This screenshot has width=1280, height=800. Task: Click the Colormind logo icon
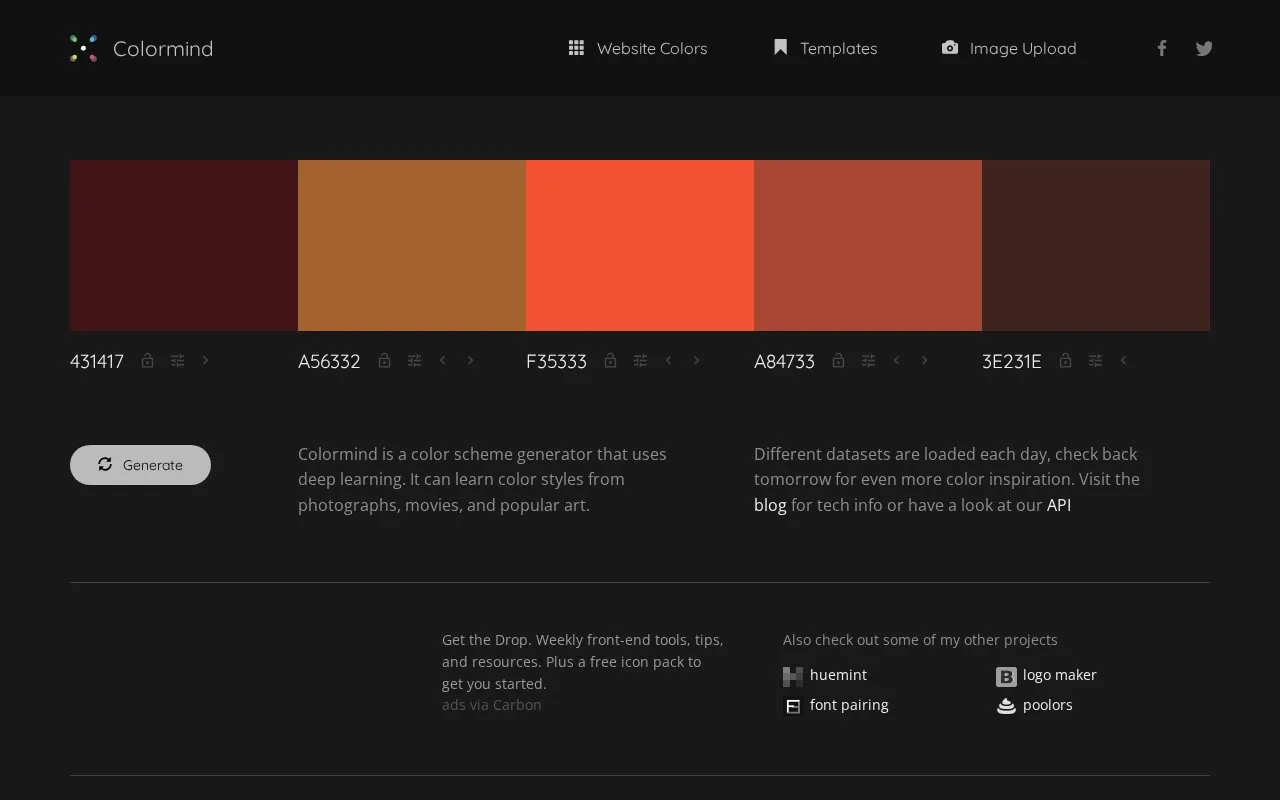click(x=83, y=48)
